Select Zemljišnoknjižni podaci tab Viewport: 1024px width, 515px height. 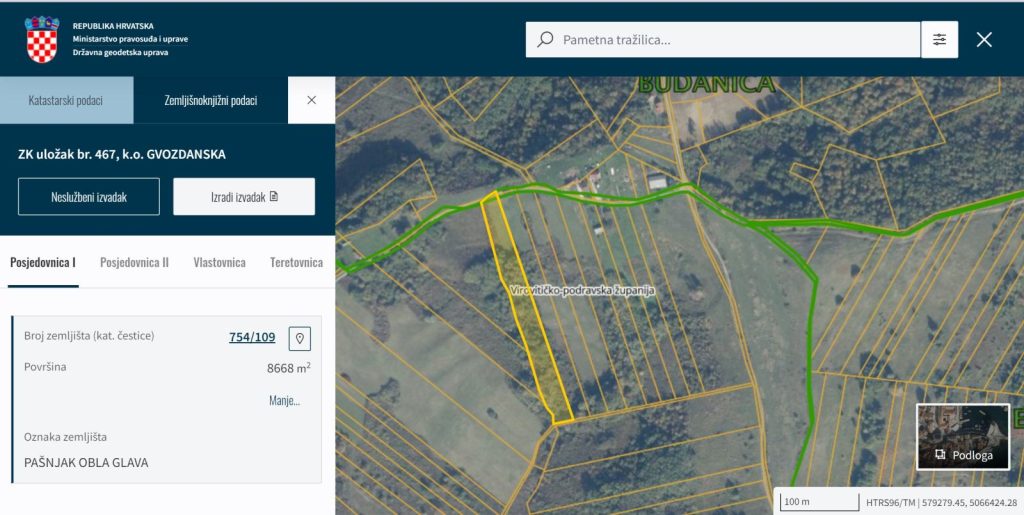(211, 101)
